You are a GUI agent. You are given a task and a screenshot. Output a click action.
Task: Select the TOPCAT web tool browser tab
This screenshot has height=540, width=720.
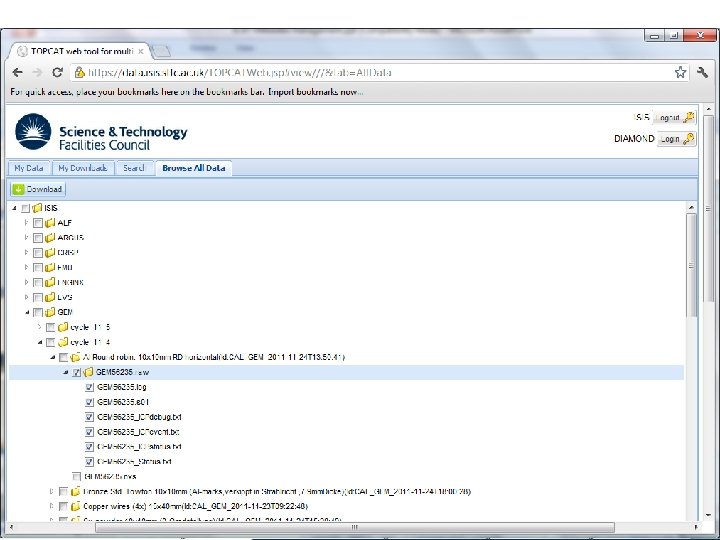(x=80, y=51)
